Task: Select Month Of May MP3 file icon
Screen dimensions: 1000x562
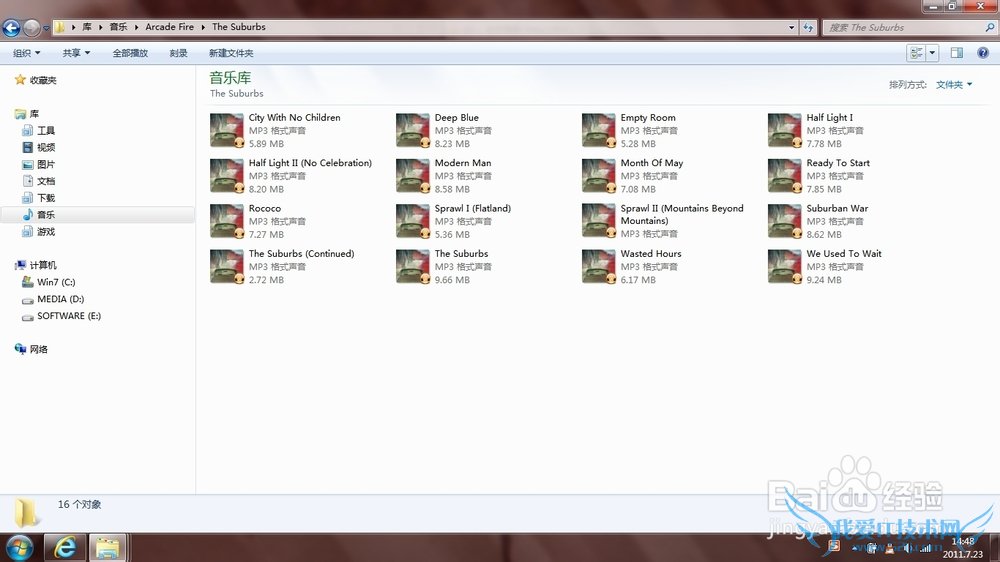Action: pos(599,176)
